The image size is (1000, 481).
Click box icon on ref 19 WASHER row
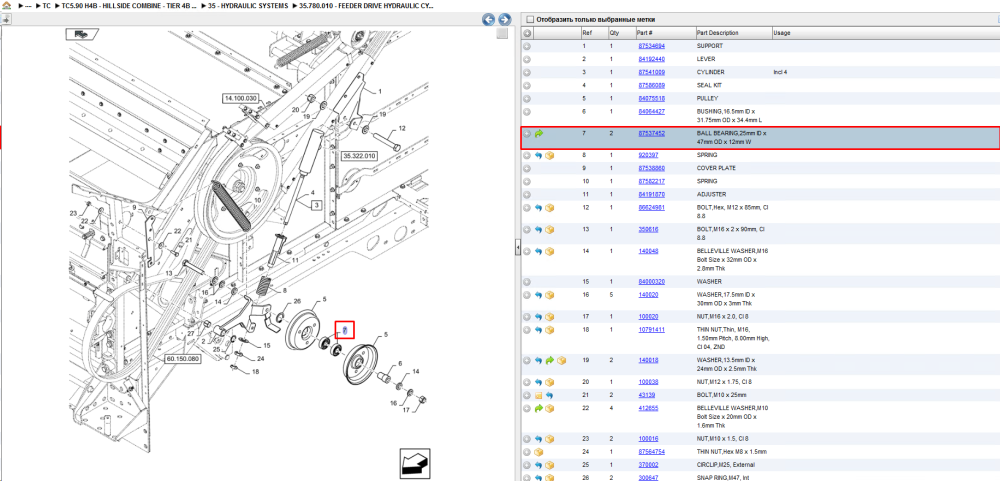click(561, 360)
